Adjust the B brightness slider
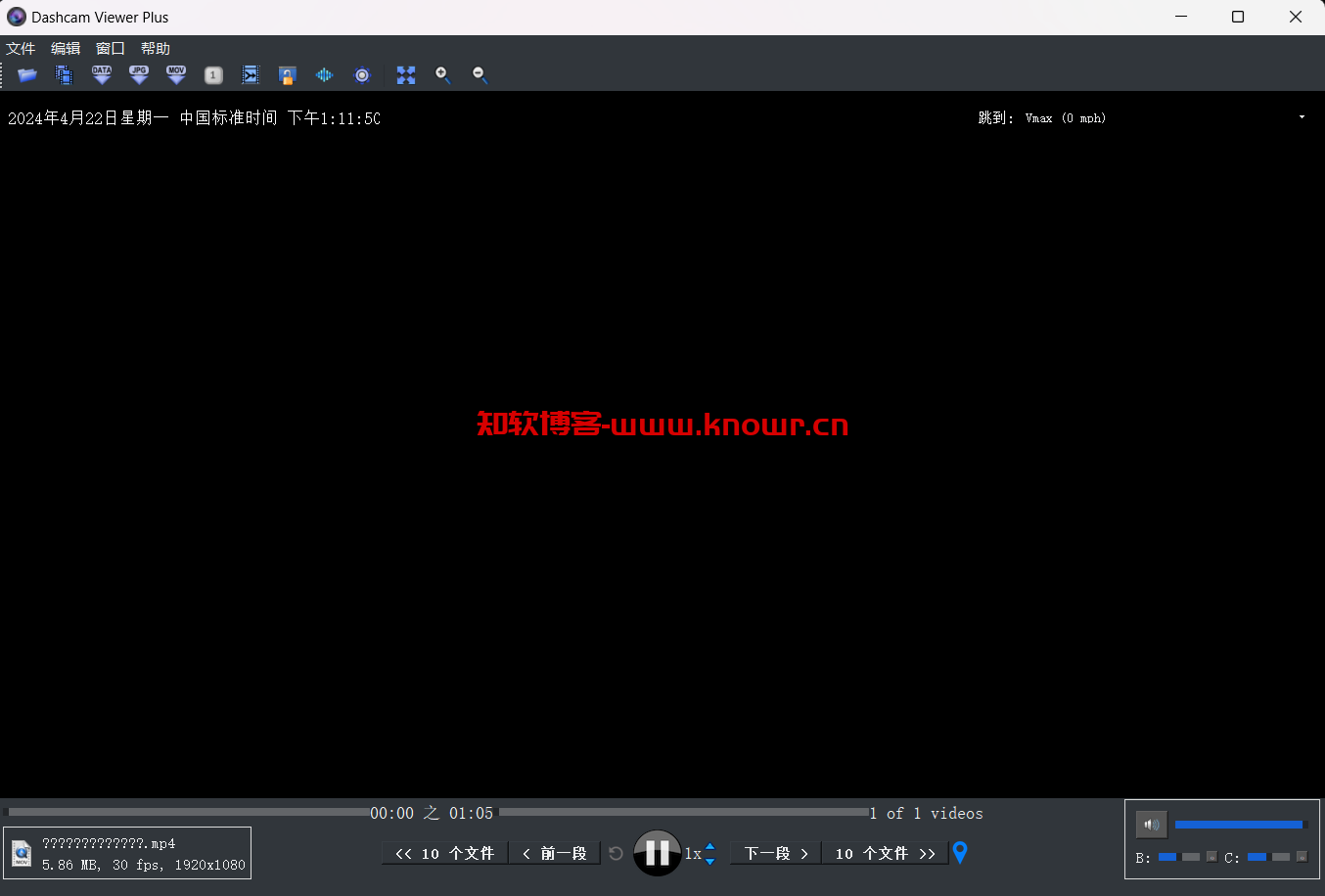The height and width of the screenshot is (896, 1325). pyautogui.click(x=1179, y=857)
